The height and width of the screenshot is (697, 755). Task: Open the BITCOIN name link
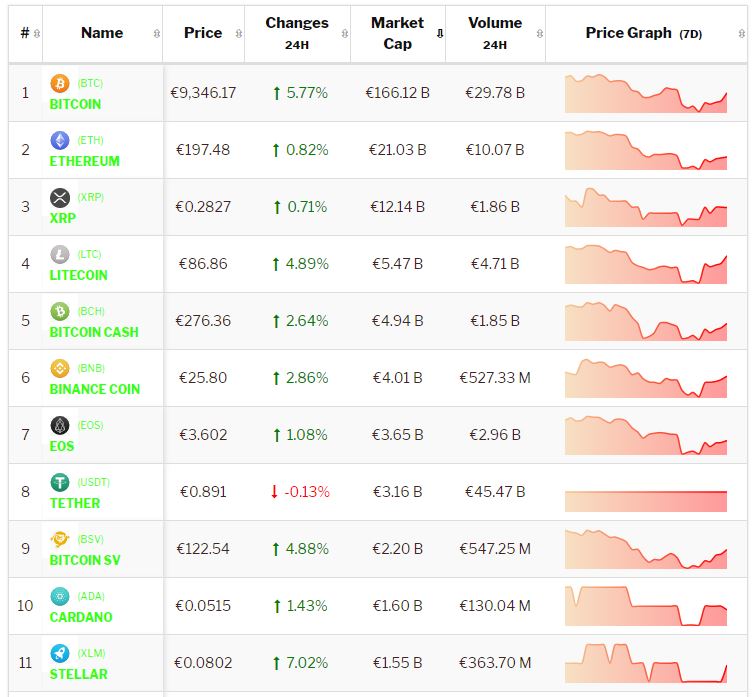75,104
